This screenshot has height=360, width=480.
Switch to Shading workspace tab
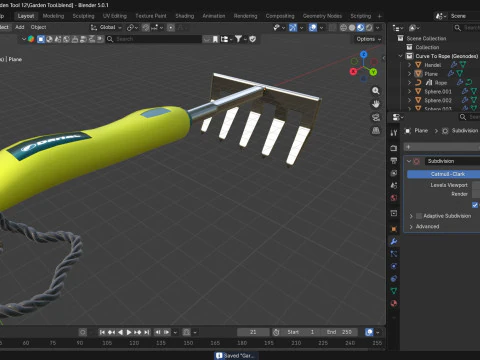point(185,16)
